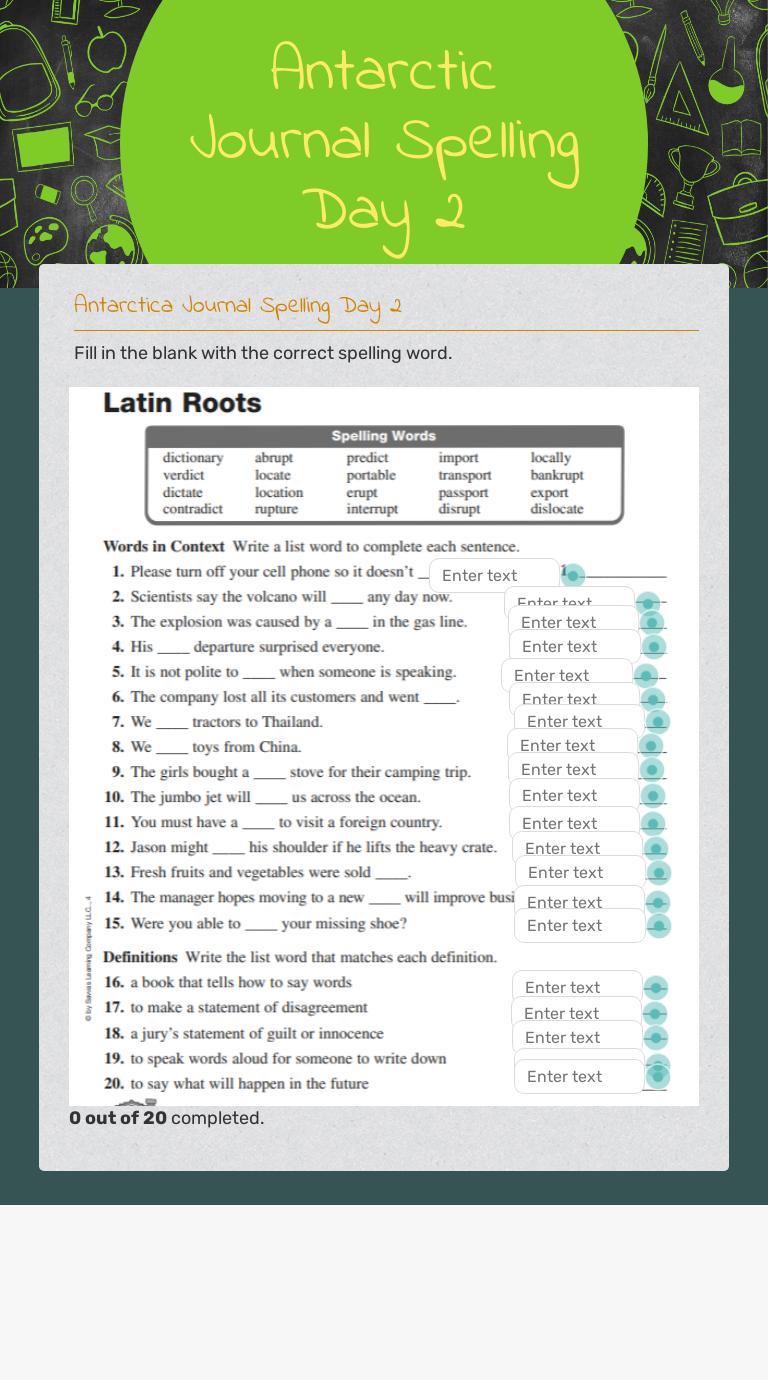Screen dimensions: 768x1380
Task: Click the teal dot marker for sentence 15 missing shoe
Action: coord(658,926)
